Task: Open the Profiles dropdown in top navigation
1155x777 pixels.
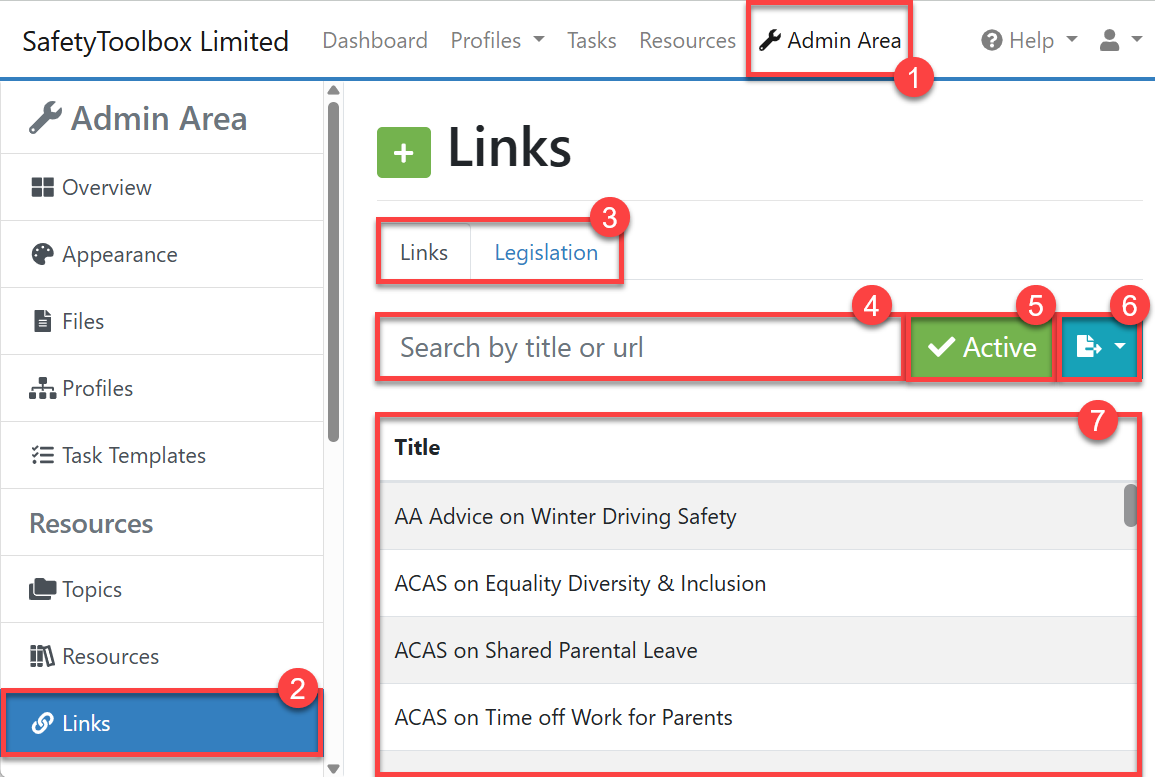Action: pyautogui.click(x=497, y=41)
